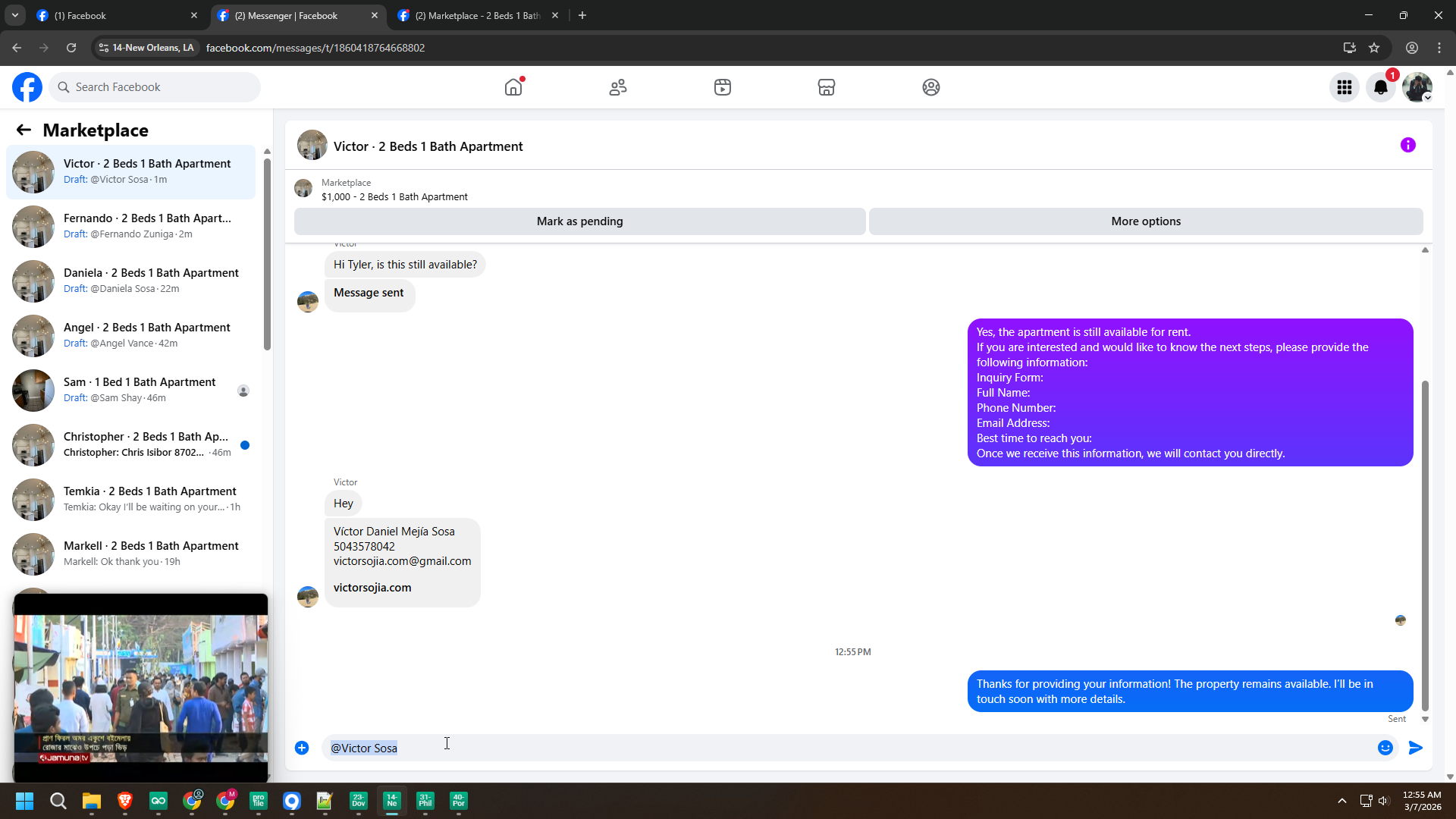
Task: Open the browser tab search dropdown
Action: pos(14,15)
